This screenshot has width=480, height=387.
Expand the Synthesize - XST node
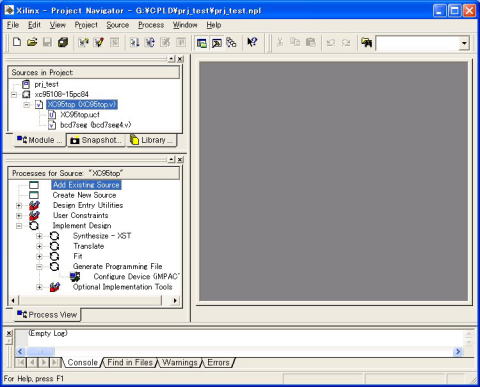point(39,236)
